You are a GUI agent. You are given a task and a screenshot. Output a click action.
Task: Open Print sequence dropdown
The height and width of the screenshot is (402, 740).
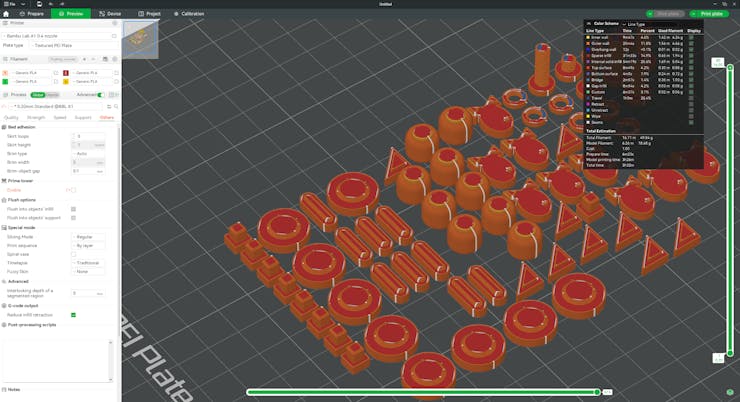(x=88, y=246)
